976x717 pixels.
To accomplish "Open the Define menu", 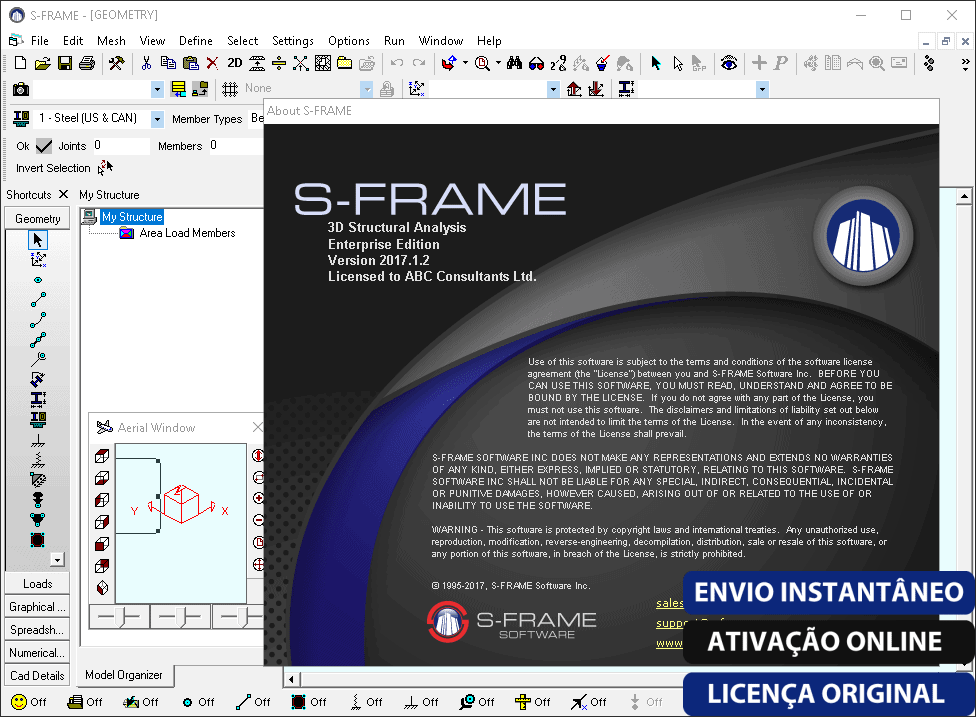I will click(x=195, y=41).
